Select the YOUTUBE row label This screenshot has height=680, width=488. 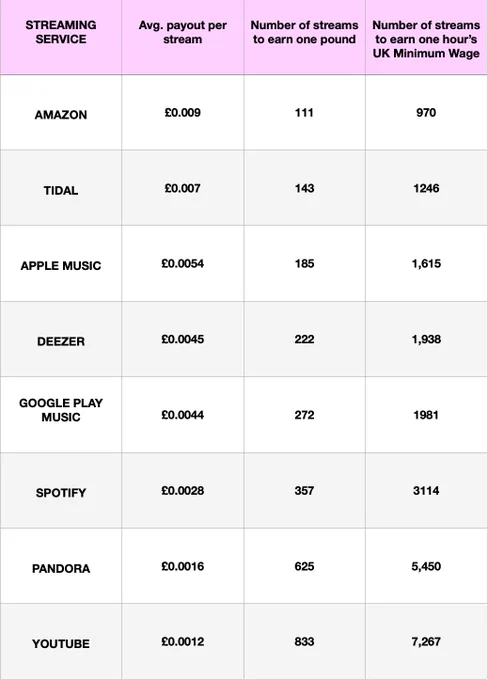(x=61, y=644)
